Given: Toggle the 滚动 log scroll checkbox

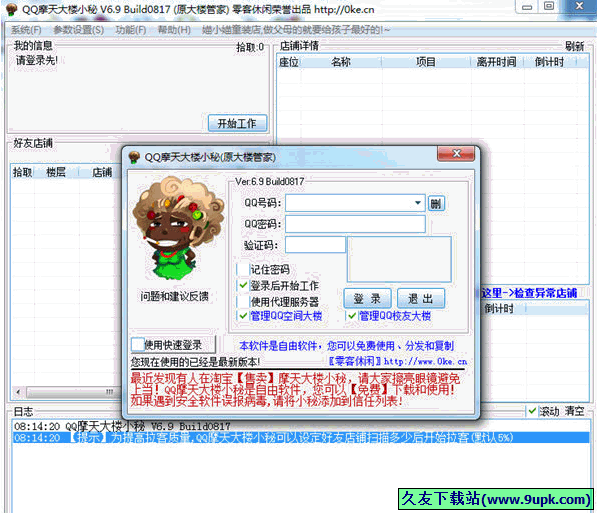Looking at the screenshot, I should (532, 411).
